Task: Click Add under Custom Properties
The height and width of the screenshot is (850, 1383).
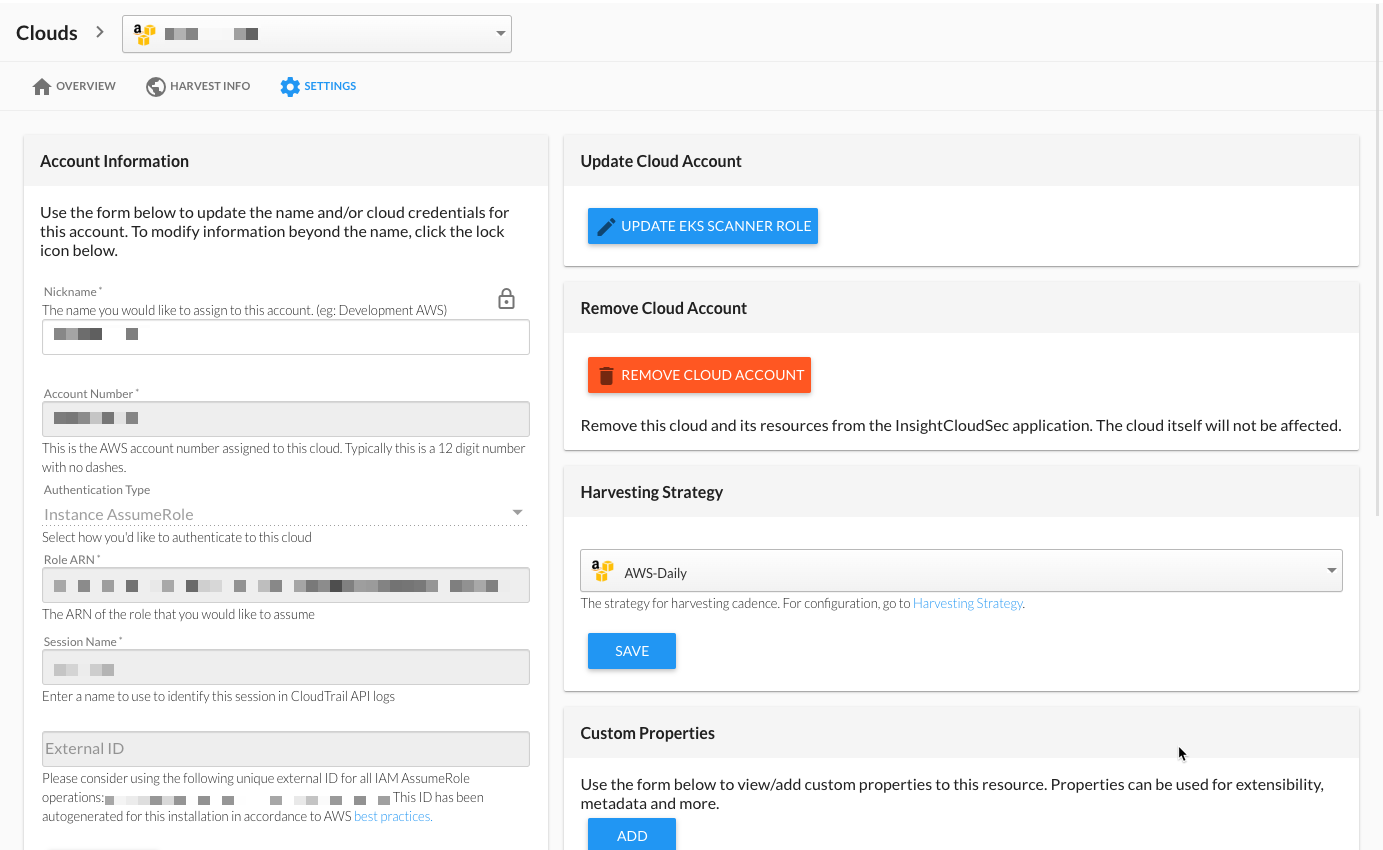Action: [x=632, y=835]
